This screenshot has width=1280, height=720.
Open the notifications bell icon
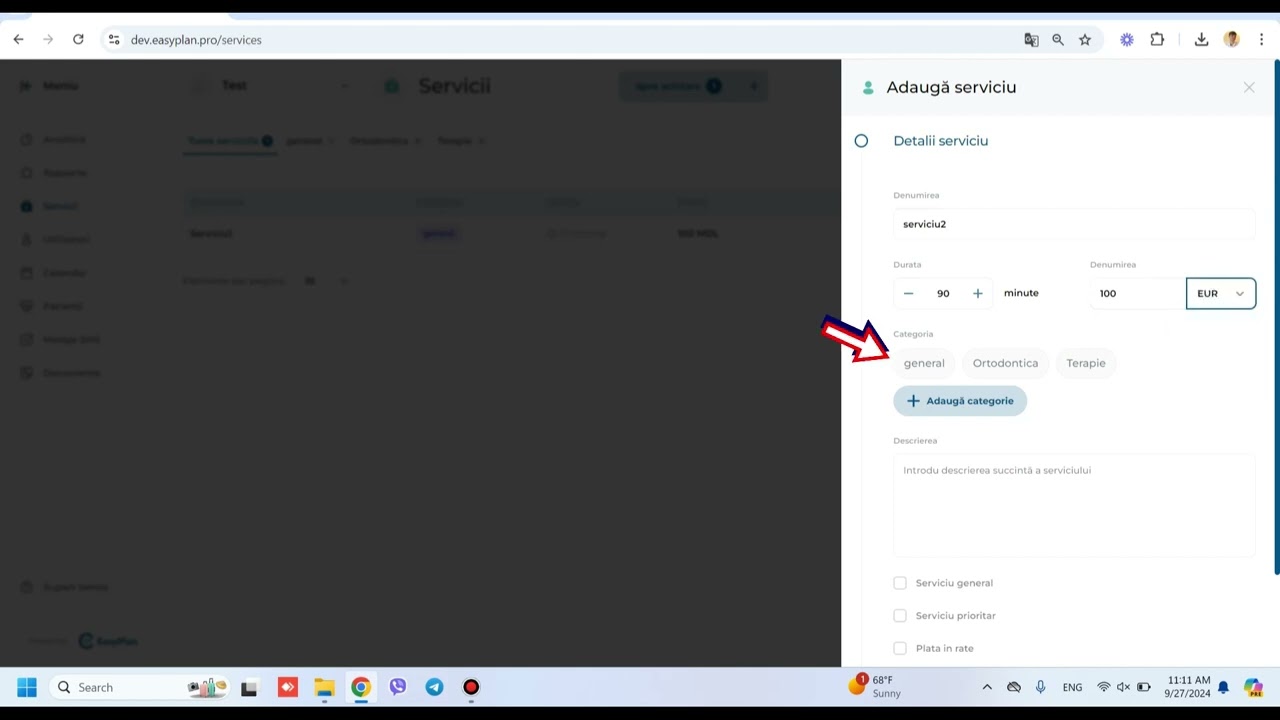click(x=1223, y=687)
